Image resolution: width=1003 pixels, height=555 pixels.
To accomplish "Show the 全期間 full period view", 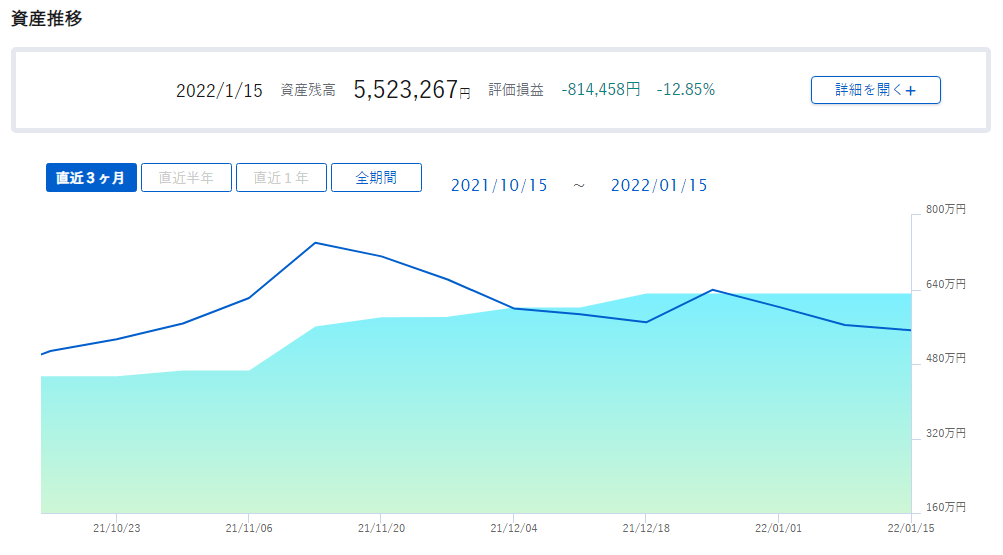I will point(376,178).
